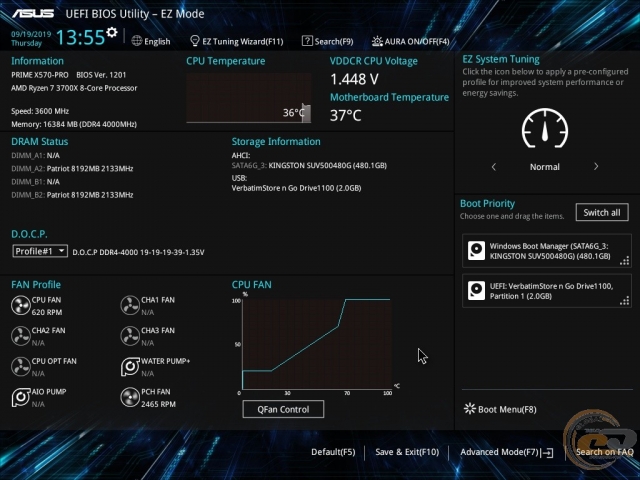Click 37°C motherboard temperature value
The width and height of the screenshot is (640, 480).
point(346,116)
